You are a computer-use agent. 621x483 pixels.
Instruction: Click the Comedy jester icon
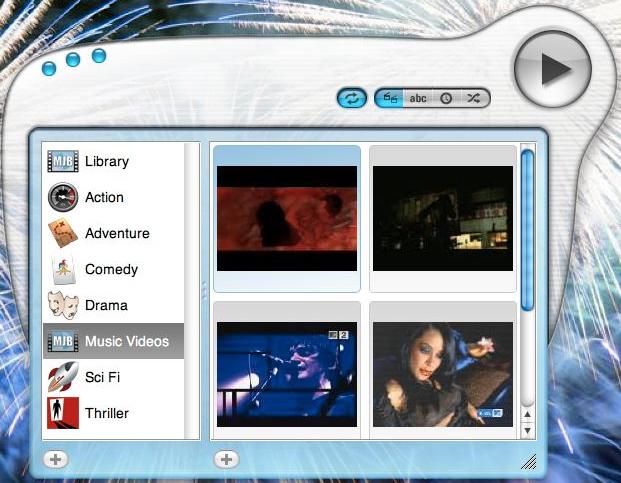coord(63,270)
